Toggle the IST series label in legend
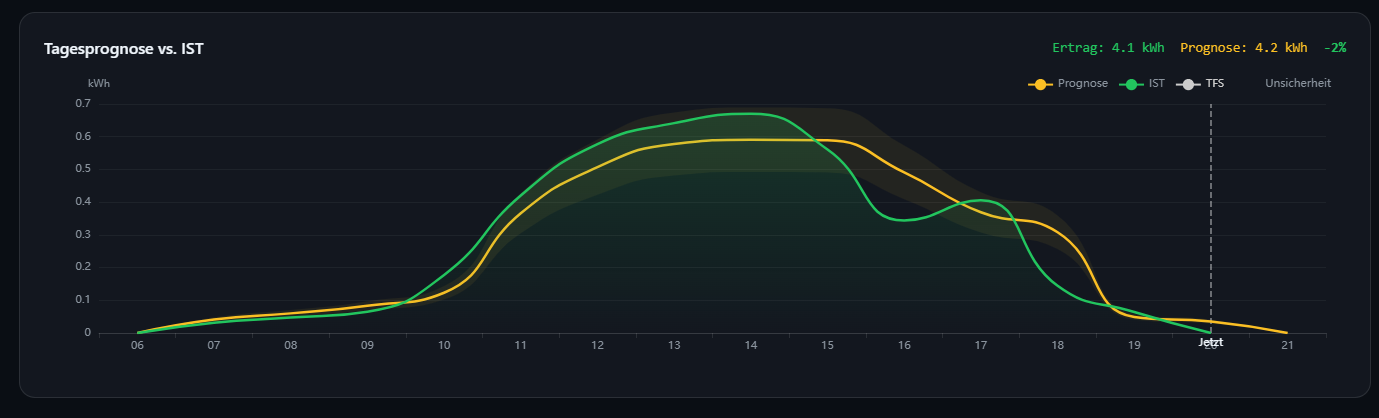The image size is (1379, 418). point(1156,84)
